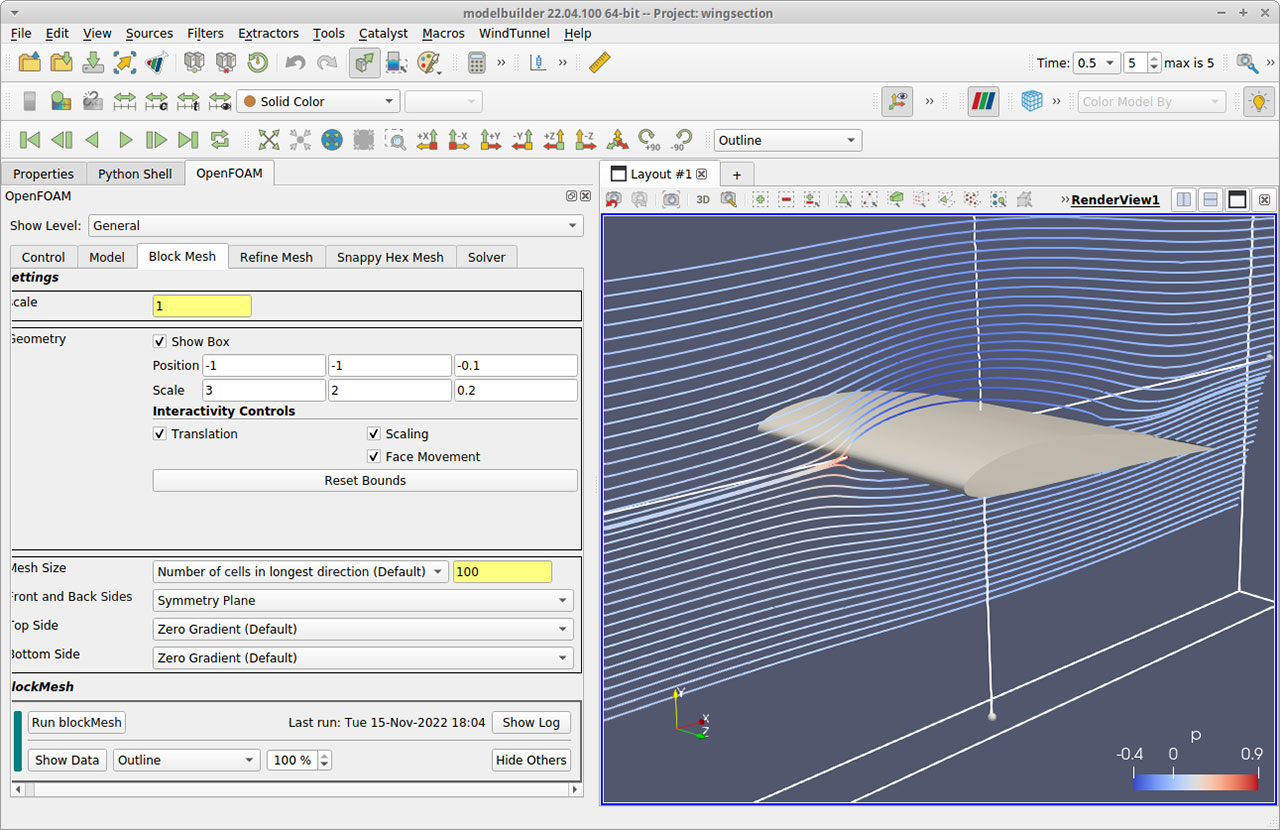Select the Ruler measurement tool icon
Viewport: 1280px width, 830px height.
coord(598,62)
